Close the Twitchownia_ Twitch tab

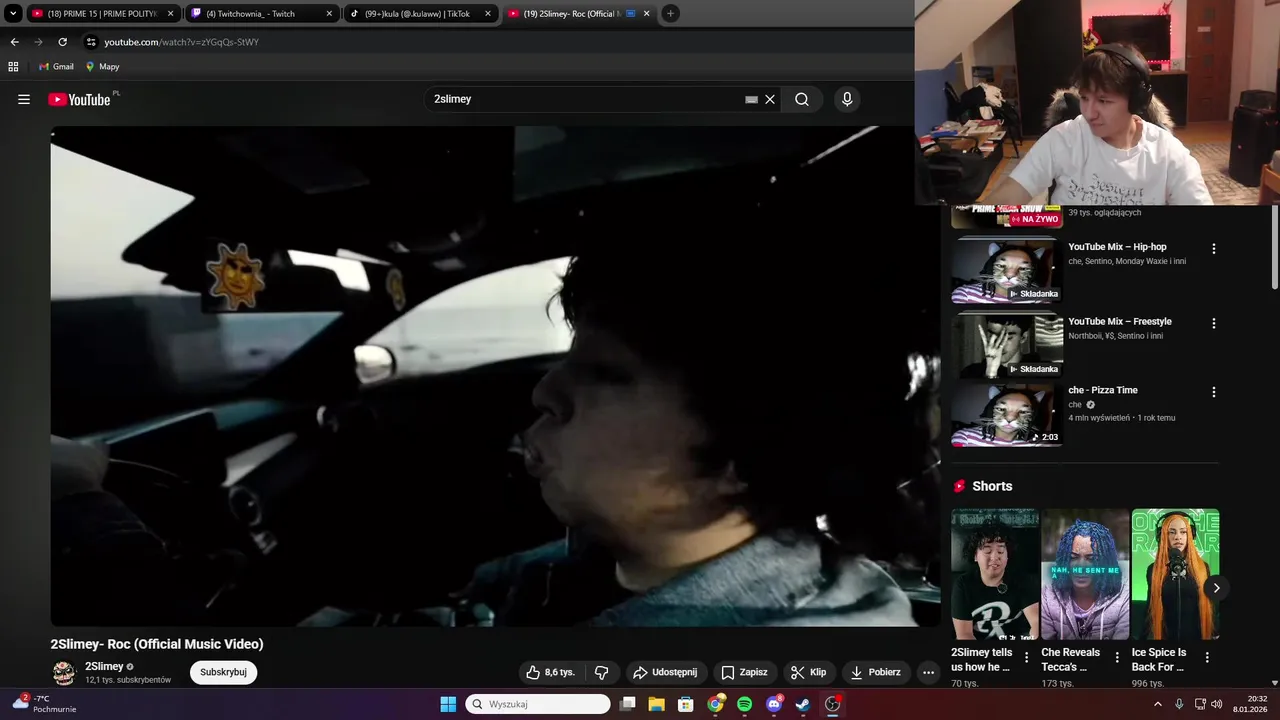pyautogui.click(x=329, y=13)
